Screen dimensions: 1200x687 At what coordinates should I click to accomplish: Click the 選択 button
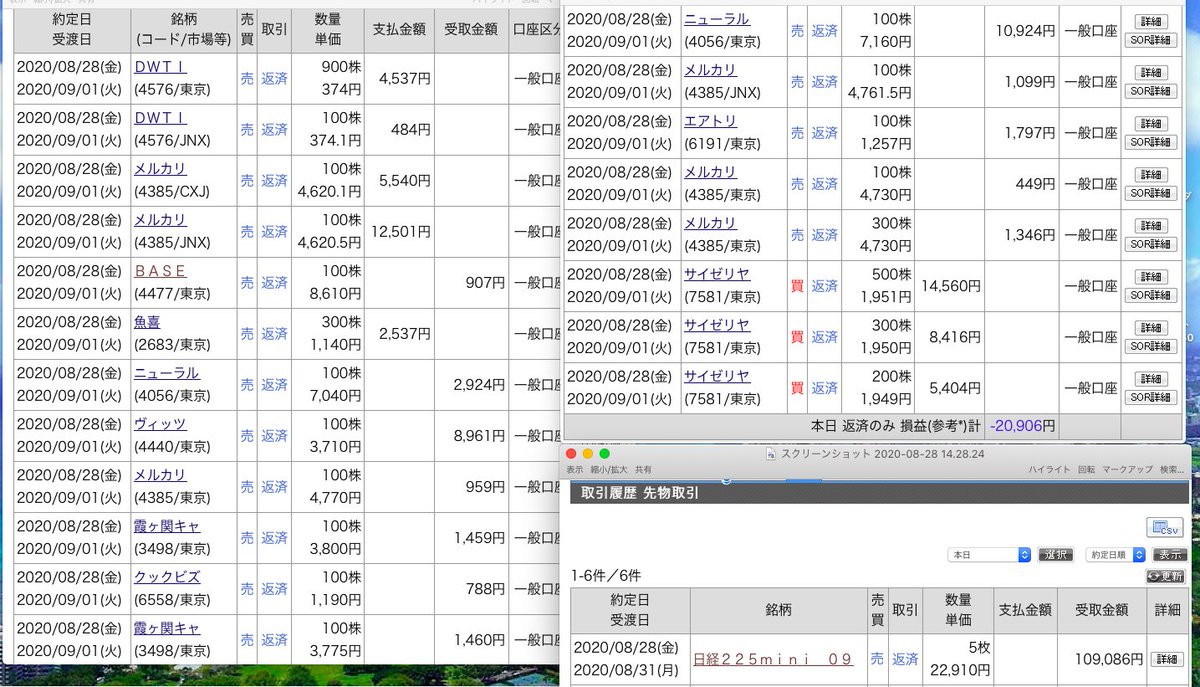click(1055, 554)
